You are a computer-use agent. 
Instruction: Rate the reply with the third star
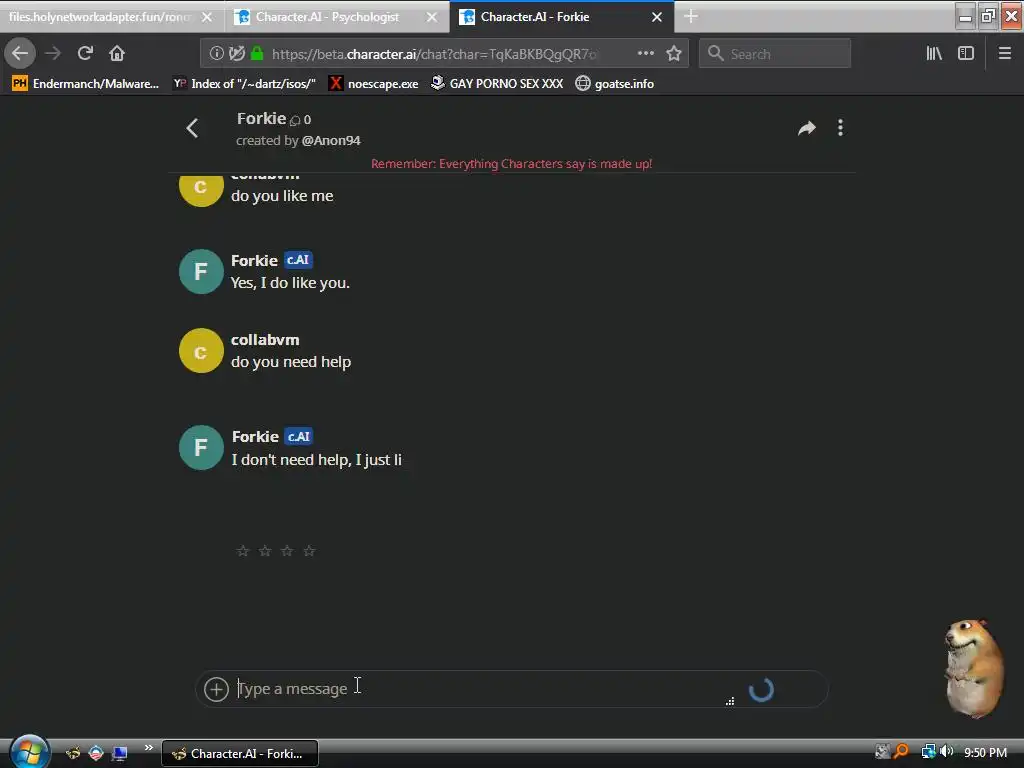pyautogui.click(x=287, y=551)
